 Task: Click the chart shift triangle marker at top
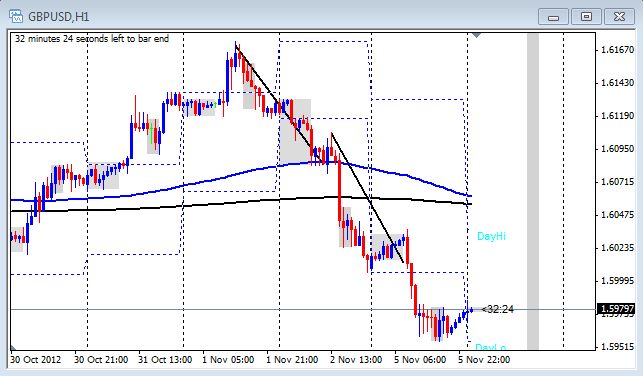tap(476, 36)
